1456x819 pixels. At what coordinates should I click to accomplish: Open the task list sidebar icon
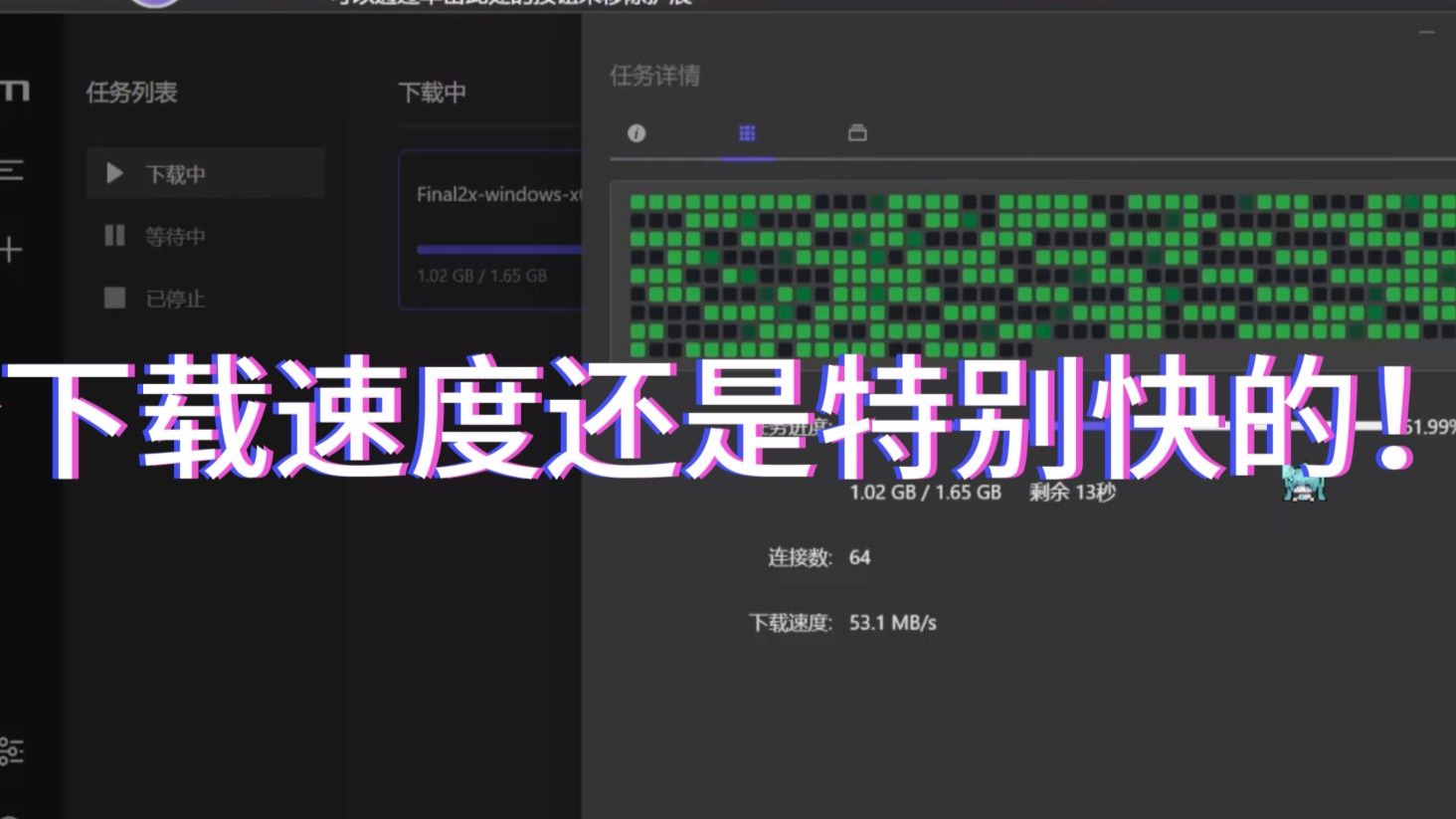pos(11,170)
